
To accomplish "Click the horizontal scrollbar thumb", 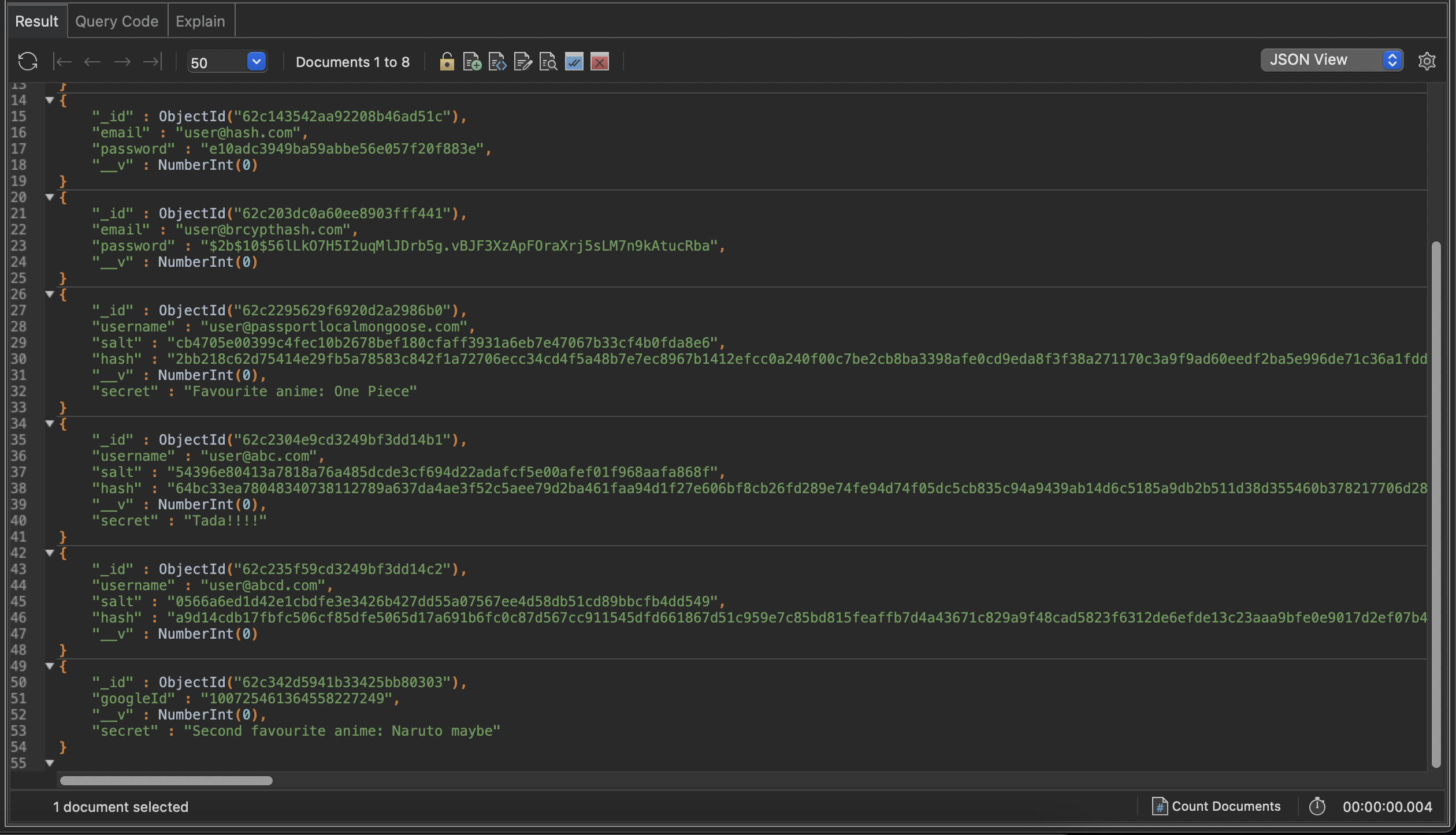I will (x=166, y=781).
